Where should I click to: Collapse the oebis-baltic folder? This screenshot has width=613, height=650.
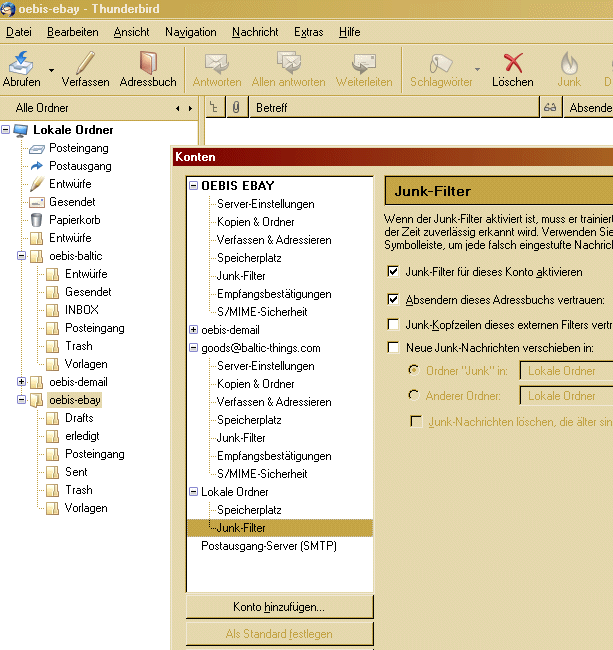(21, 256)
